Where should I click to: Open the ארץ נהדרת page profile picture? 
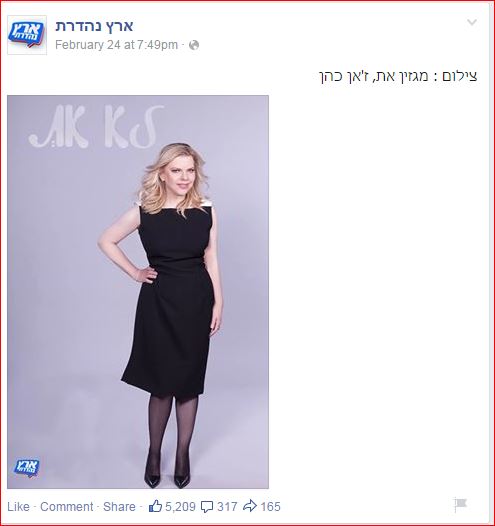(x=27, y=35)
